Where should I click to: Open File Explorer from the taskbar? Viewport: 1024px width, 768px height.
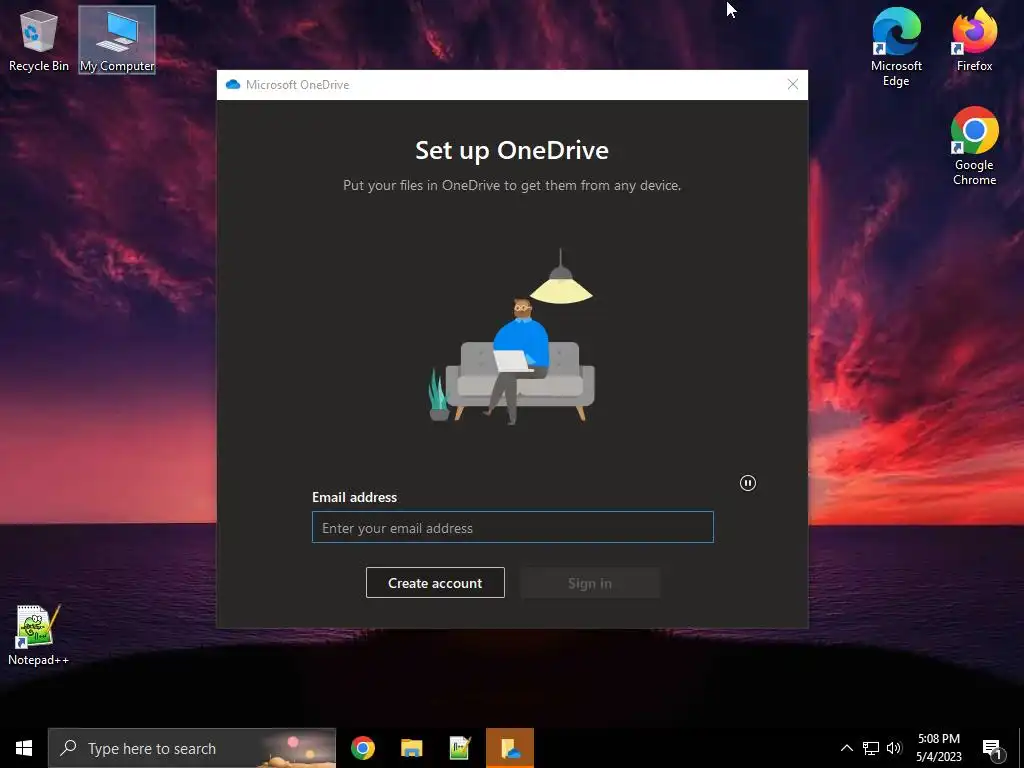[x=411, y=748]
